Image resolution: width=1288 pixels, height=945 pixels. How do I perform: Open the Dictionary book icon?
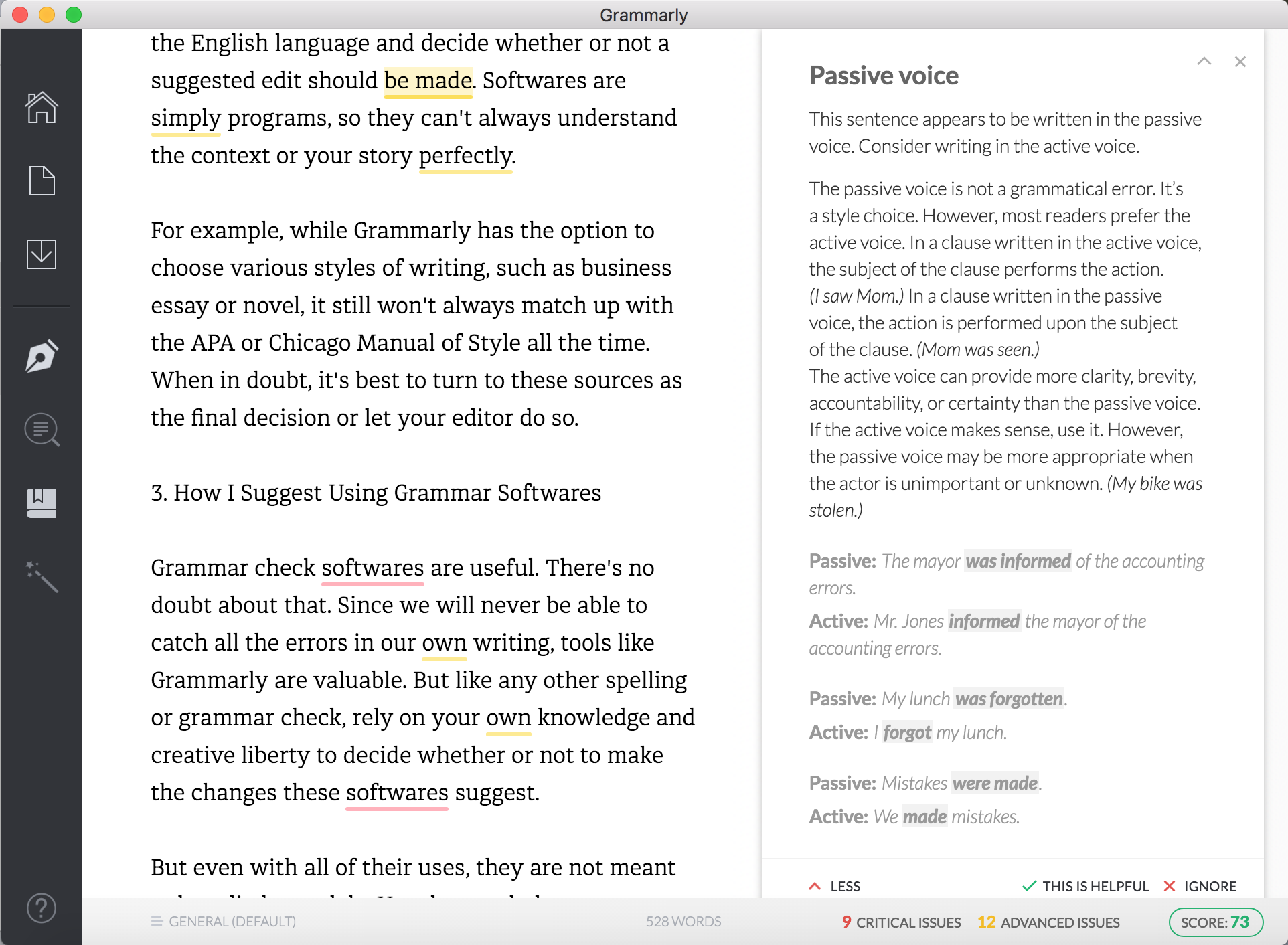click(42, 503)
